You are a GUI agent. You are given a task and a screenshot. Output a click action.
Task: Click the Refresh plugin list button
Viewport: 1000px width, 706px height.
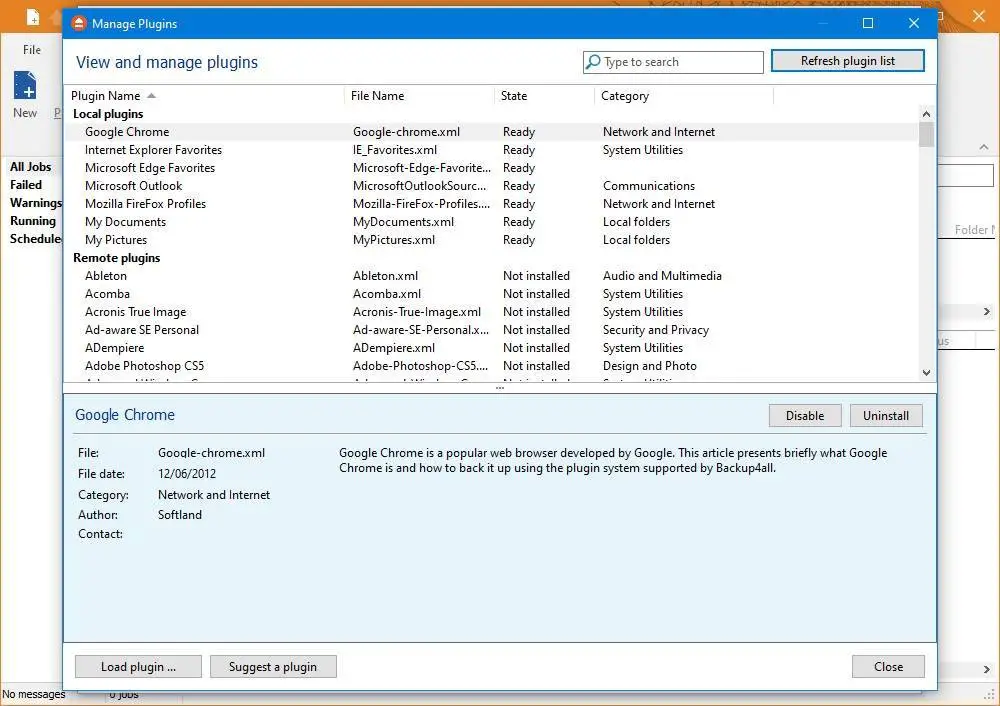[848, 61]
